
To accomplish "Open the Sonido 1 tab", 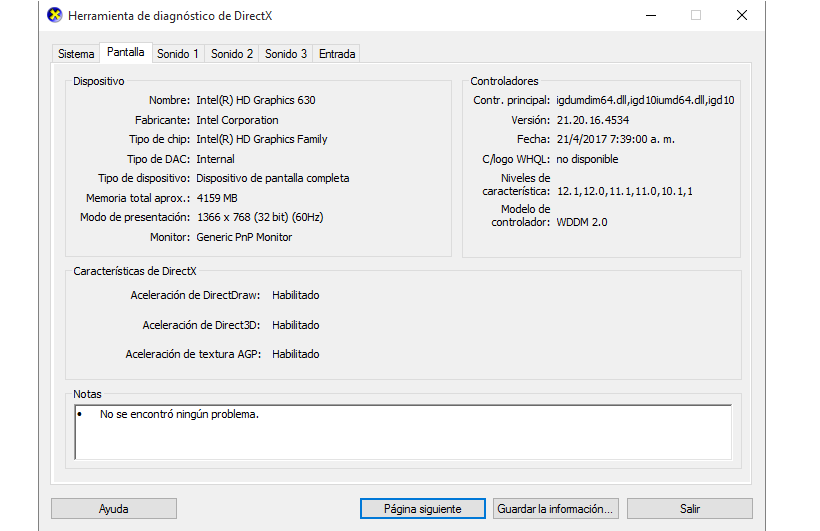I will point(178,54).
